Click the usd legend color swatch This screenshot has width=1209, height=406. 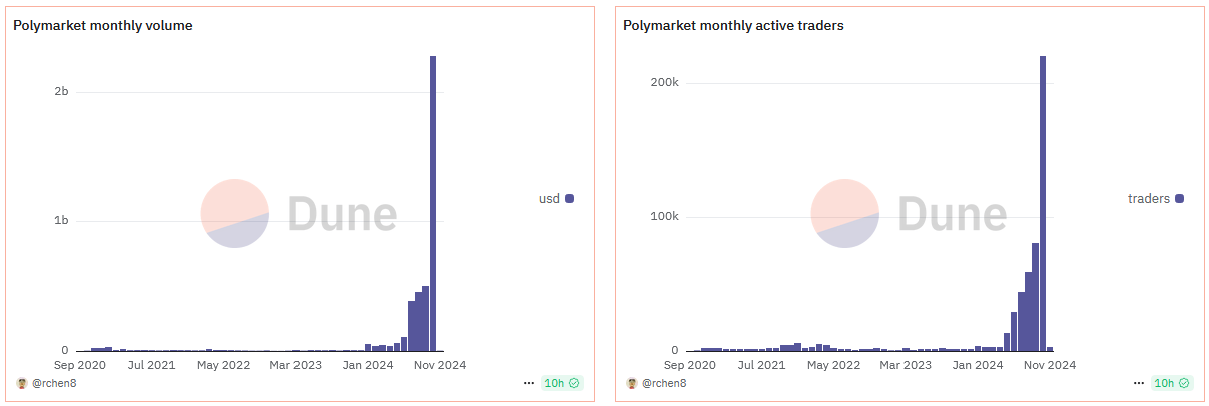[570, 199]
